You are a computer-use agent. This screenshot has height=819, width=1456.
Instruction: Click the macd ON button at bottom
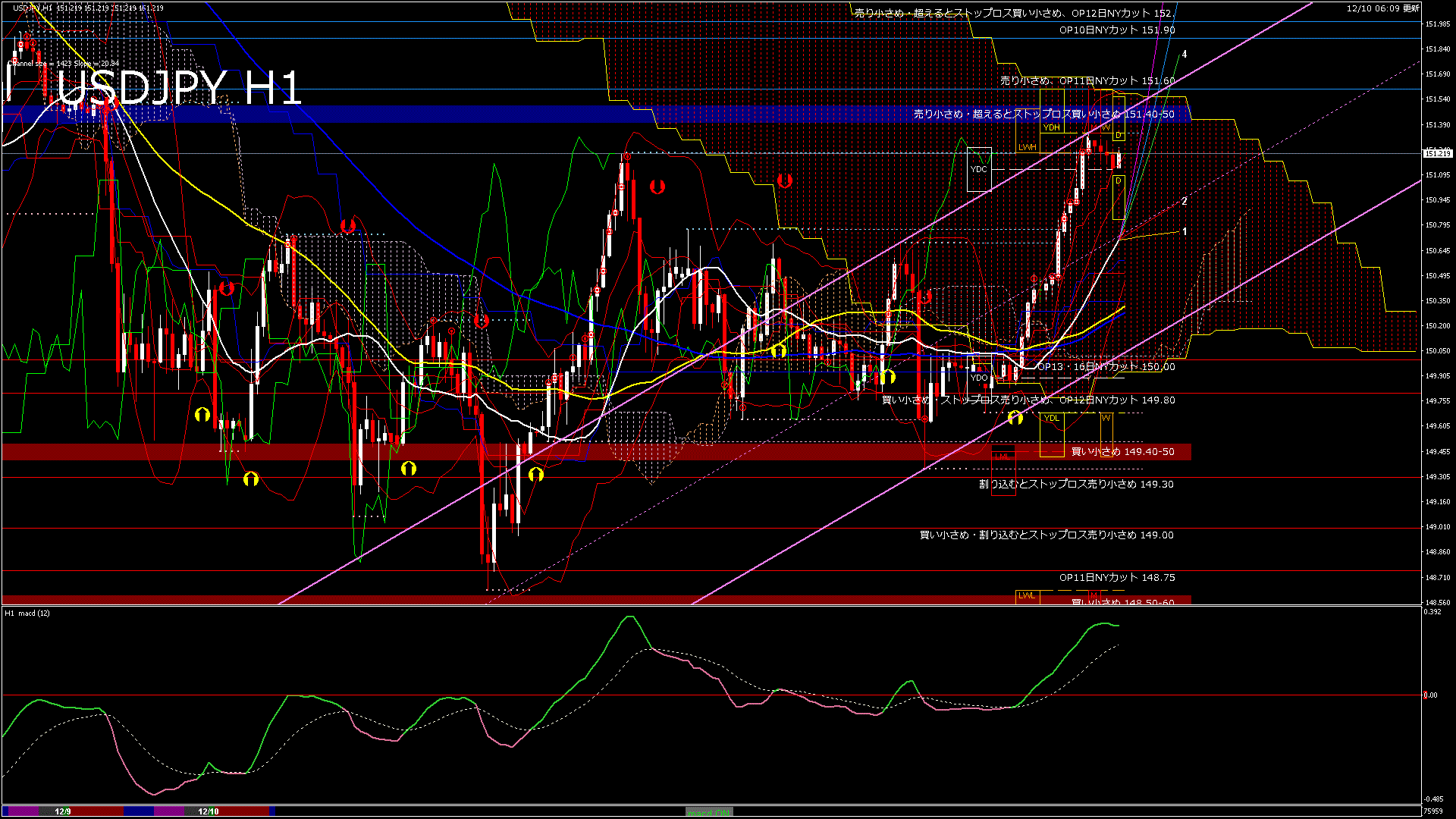[x=708, y=811]
